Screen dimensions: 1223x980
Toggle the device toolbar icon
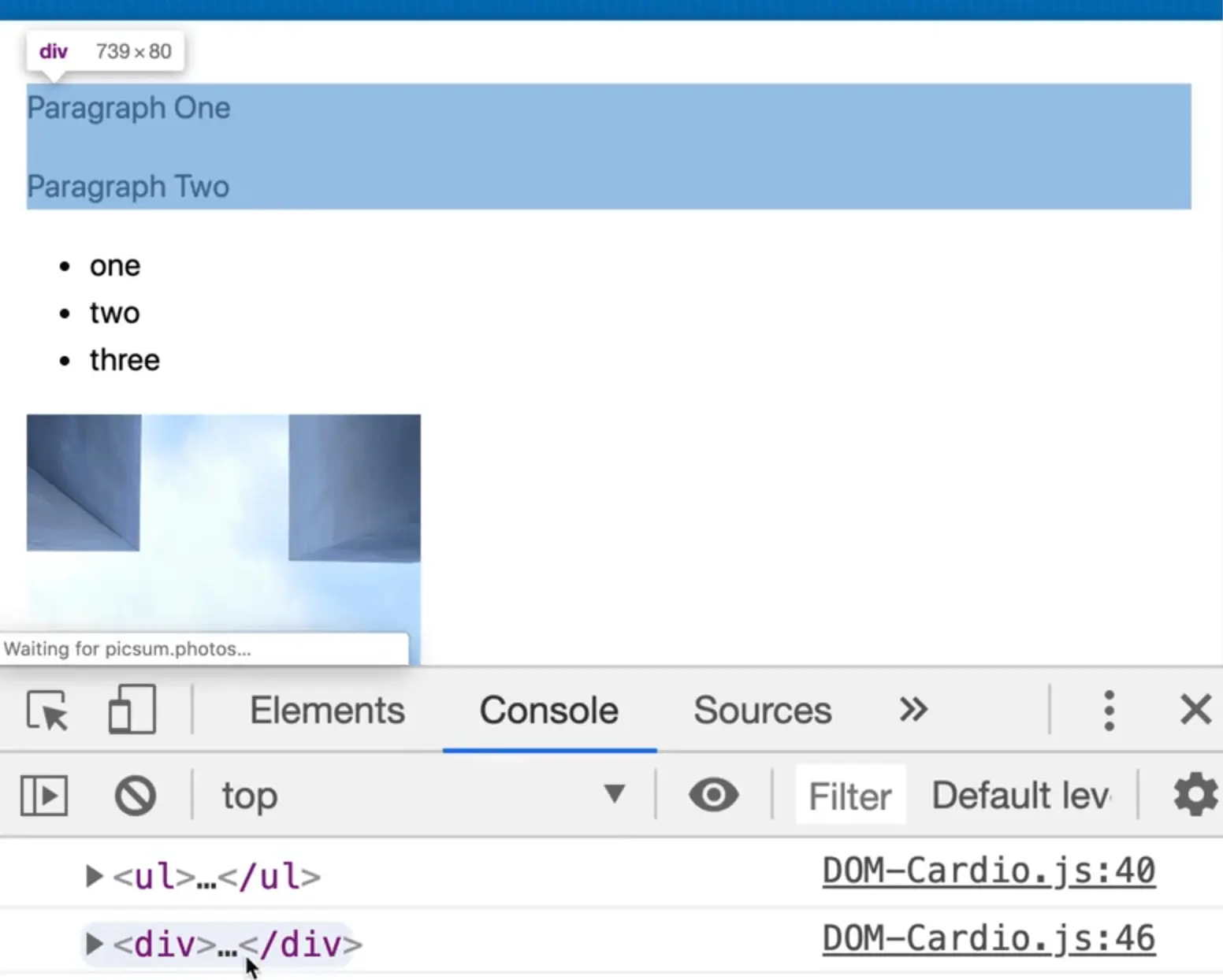coord(132,711)
